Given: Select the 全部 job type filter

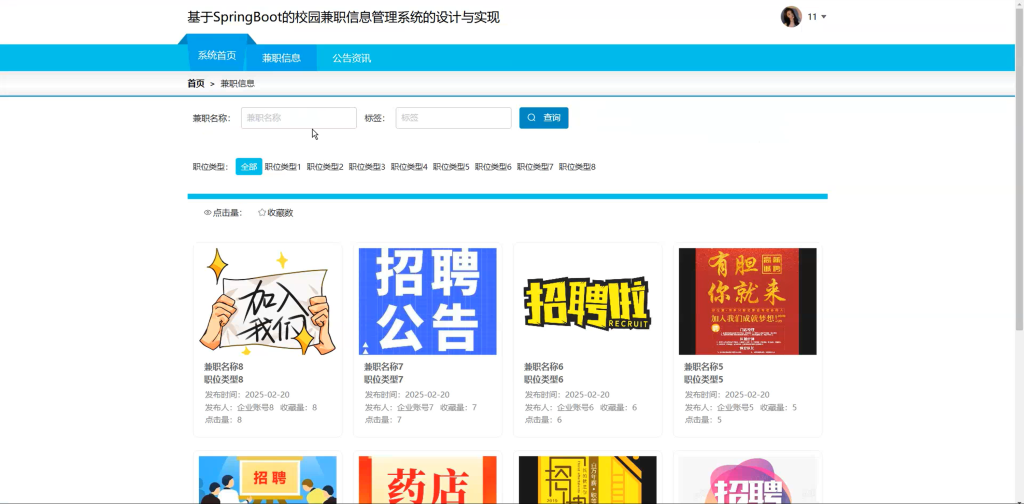Looking at the screenshot, I should pyautogui.click(x=249, y=166).
